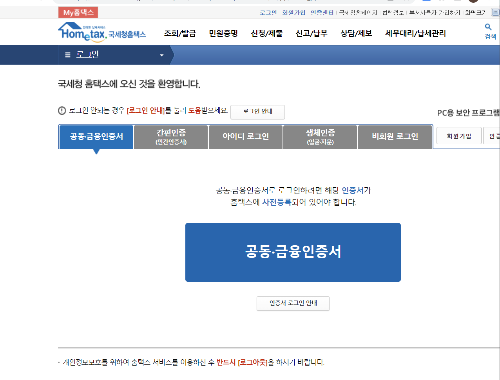Click the 로그인 안내 button beside help text
Viewport: 500px width, 380px height.
258,112
